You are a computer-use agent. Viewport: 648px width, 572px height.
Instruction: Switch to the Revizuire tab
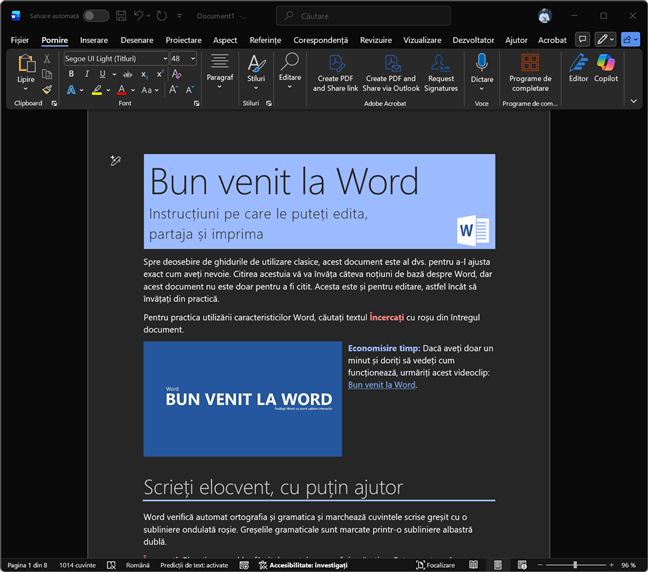tap(376, 40)
